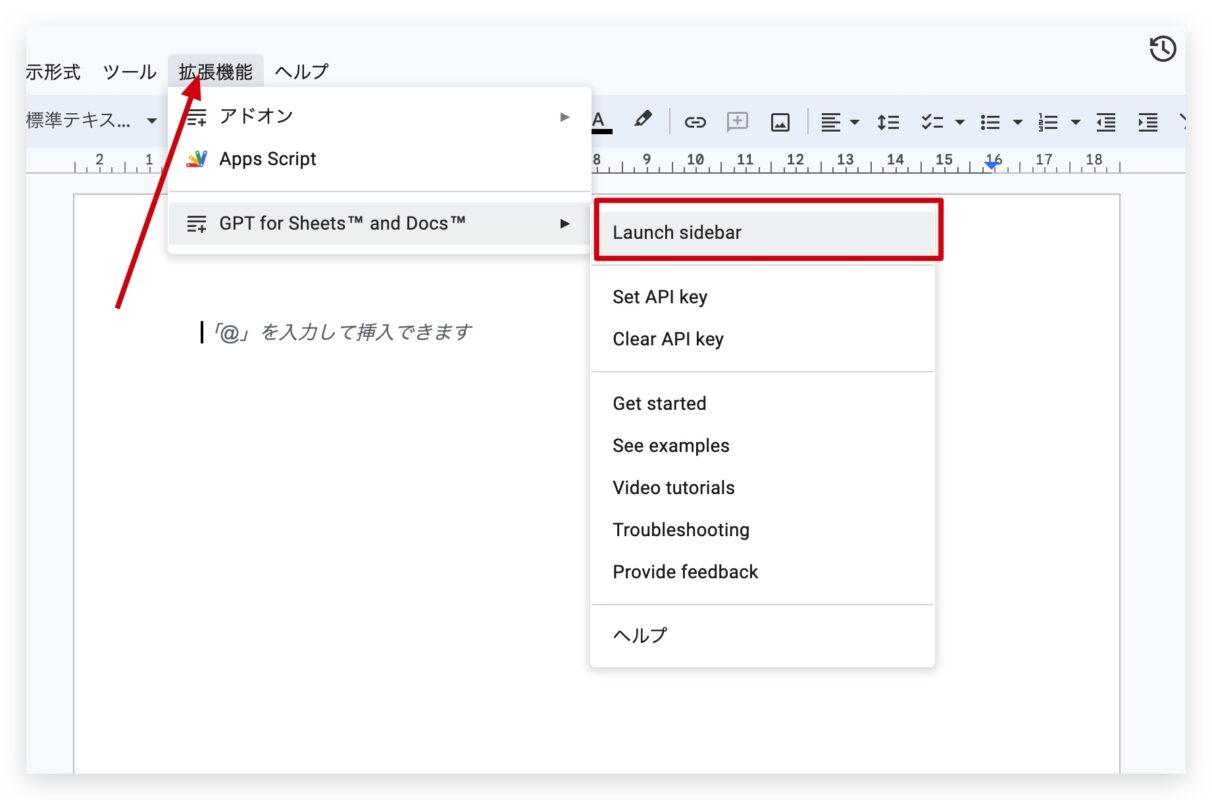Select Apps Script from the menu
This screenshot has height=800, width=1212.
(x=380, y=159)
